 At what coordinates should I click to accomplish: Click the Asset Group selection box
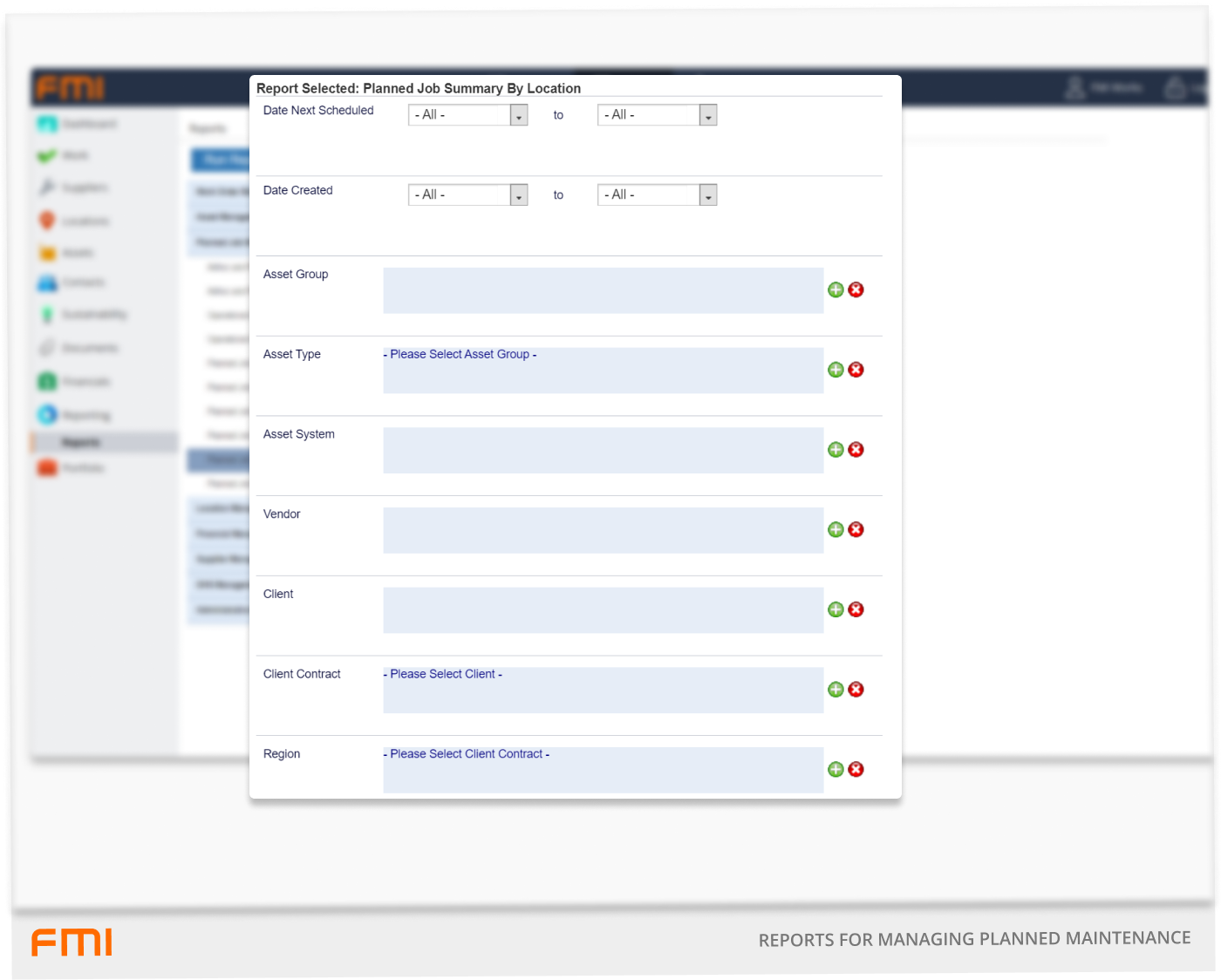[603, 290]
